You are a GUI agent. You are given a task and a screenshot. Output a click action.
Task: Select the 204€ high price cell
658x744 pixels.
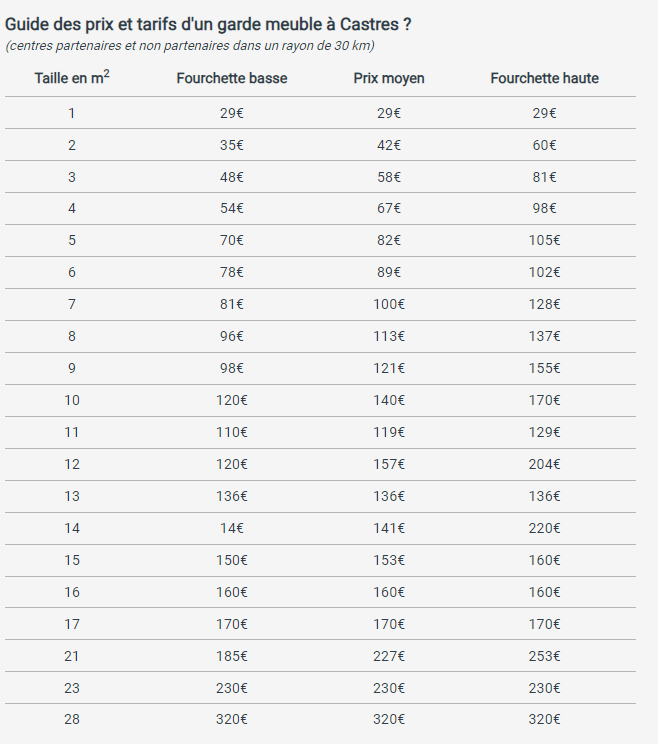pyautogui.click(x=544, y=464)
